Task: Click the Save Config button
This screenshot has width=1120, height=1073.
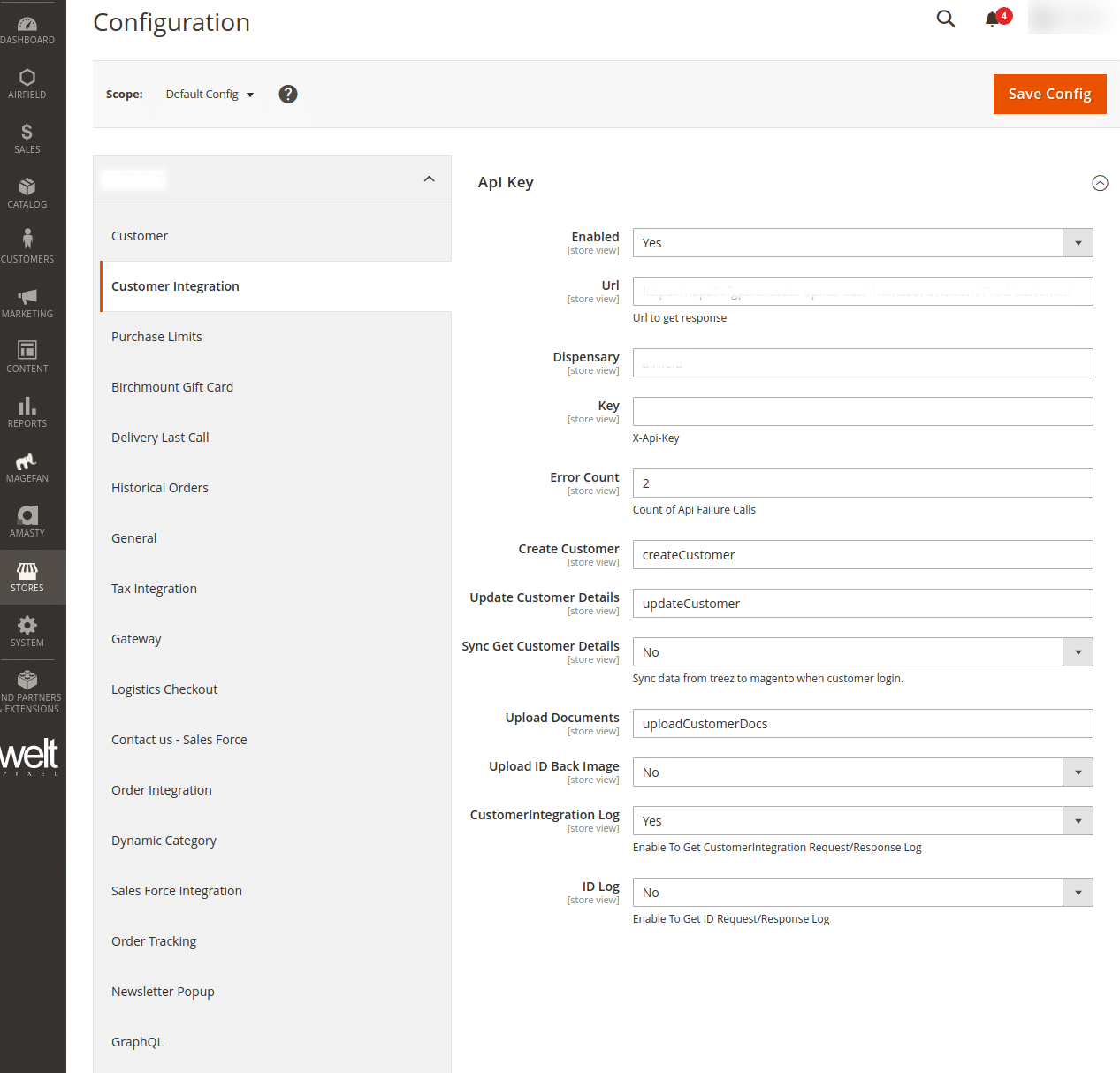Action: (1050, 94)
